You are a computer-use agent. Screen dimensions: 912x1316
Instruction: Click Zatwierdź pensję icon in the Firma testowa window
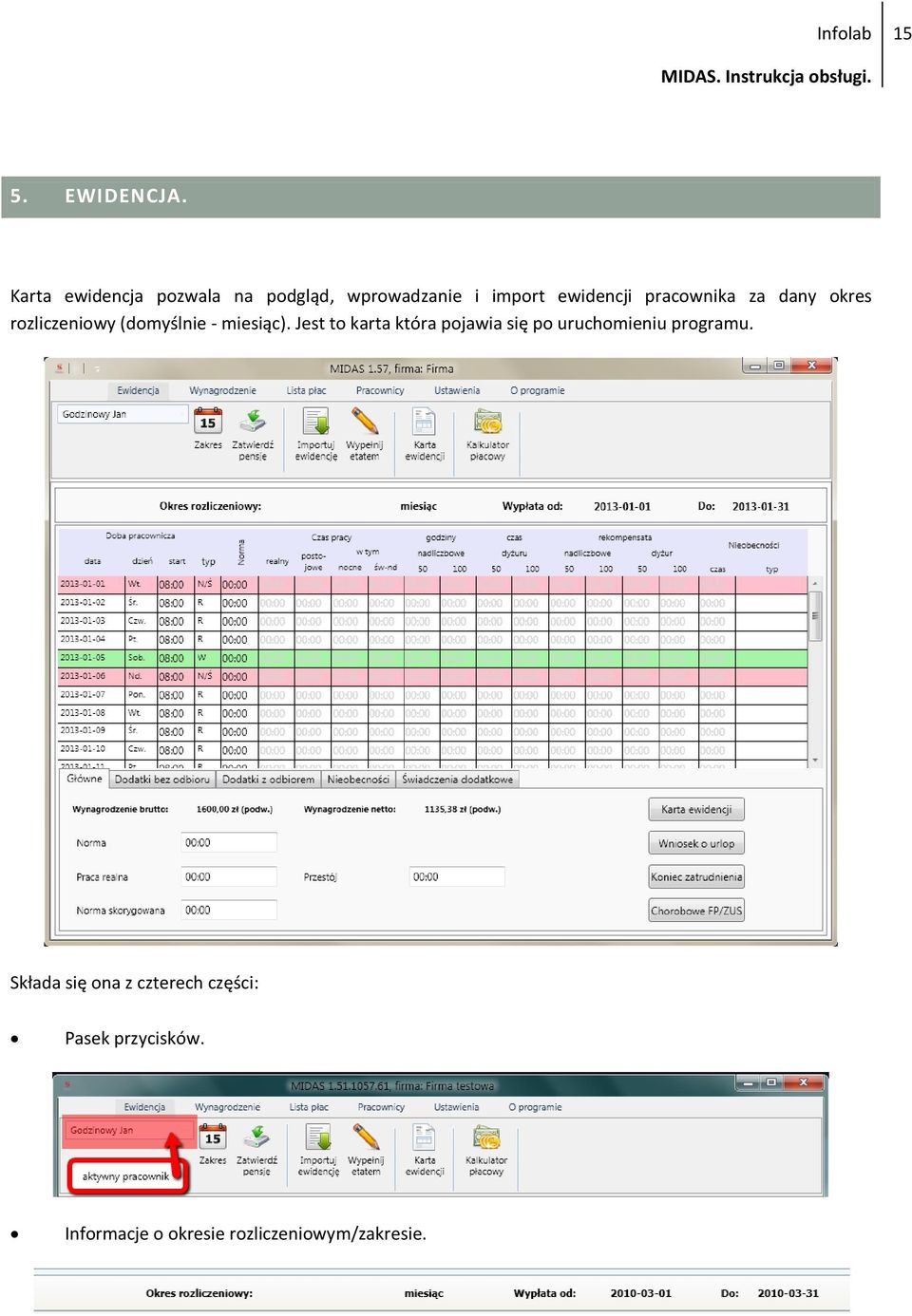pos(256,1137)
